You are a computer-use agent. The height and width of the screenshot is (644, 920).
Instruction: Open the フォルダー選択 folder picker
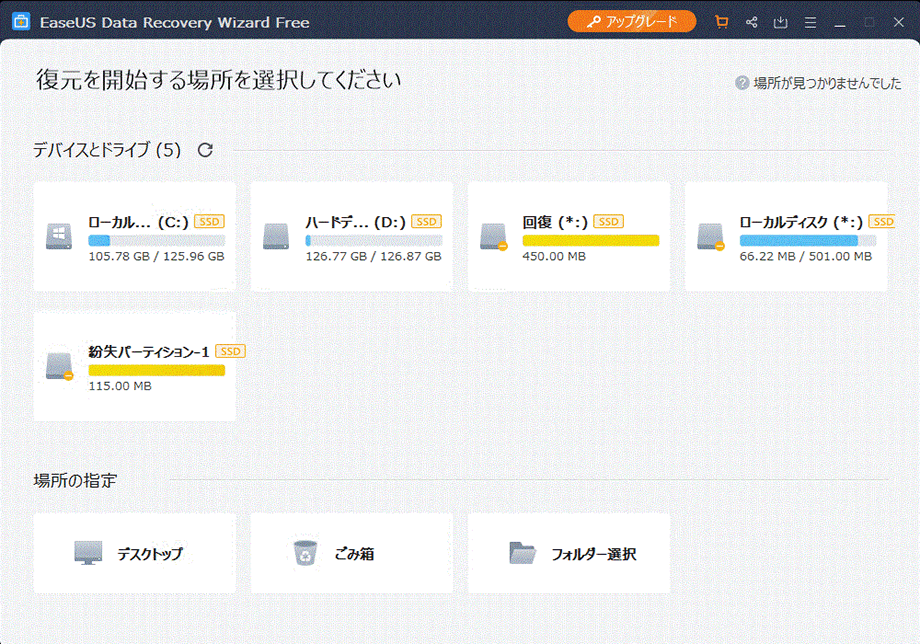tap(569, 553)
